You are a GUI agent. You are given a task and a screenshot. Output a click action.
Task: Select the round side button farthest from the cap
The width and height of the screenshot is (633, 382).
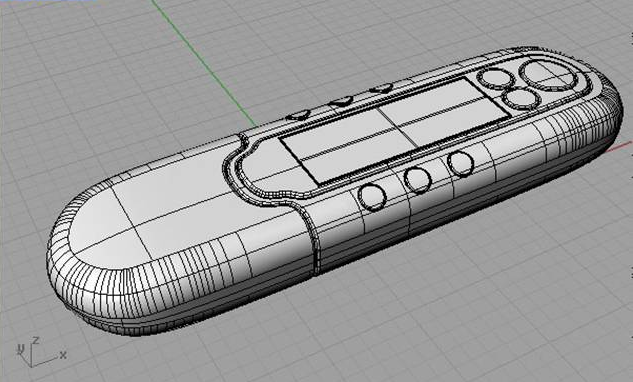pyautogui.click(x=460, y=164)
